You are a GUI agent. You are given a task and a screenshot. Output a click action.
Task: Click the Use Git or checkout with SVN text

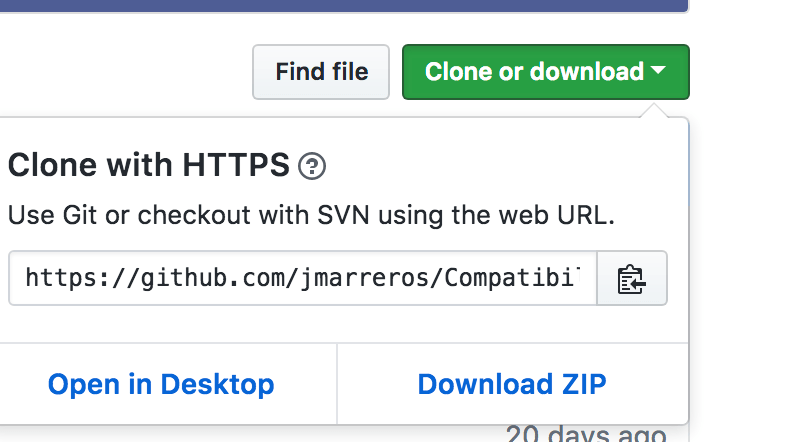click(311, 215)
